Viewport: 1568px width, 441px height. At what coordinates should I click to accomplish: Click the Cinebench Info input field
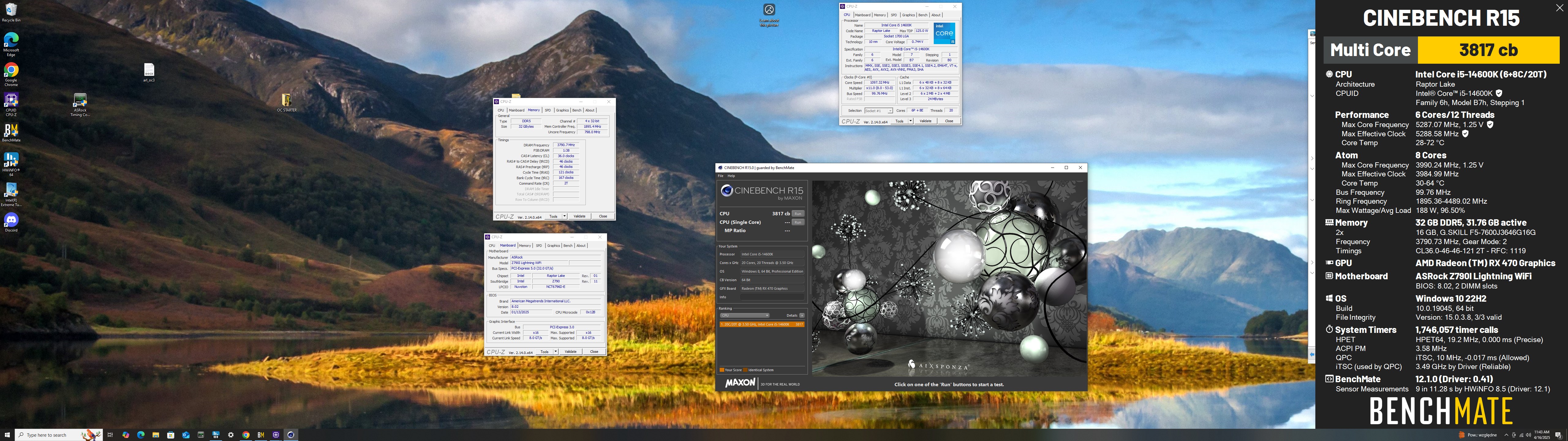tap(772, 297)
